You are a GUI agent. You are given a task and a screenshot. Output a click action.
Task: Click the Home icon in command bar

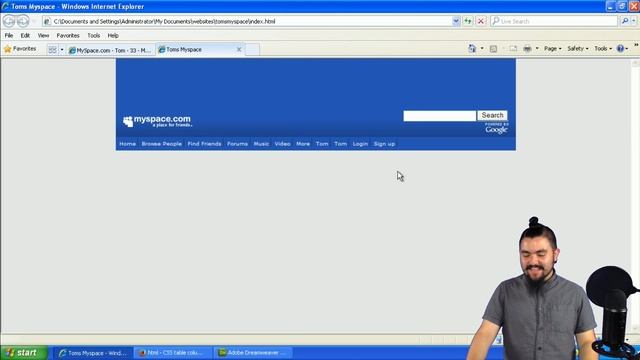472,49
